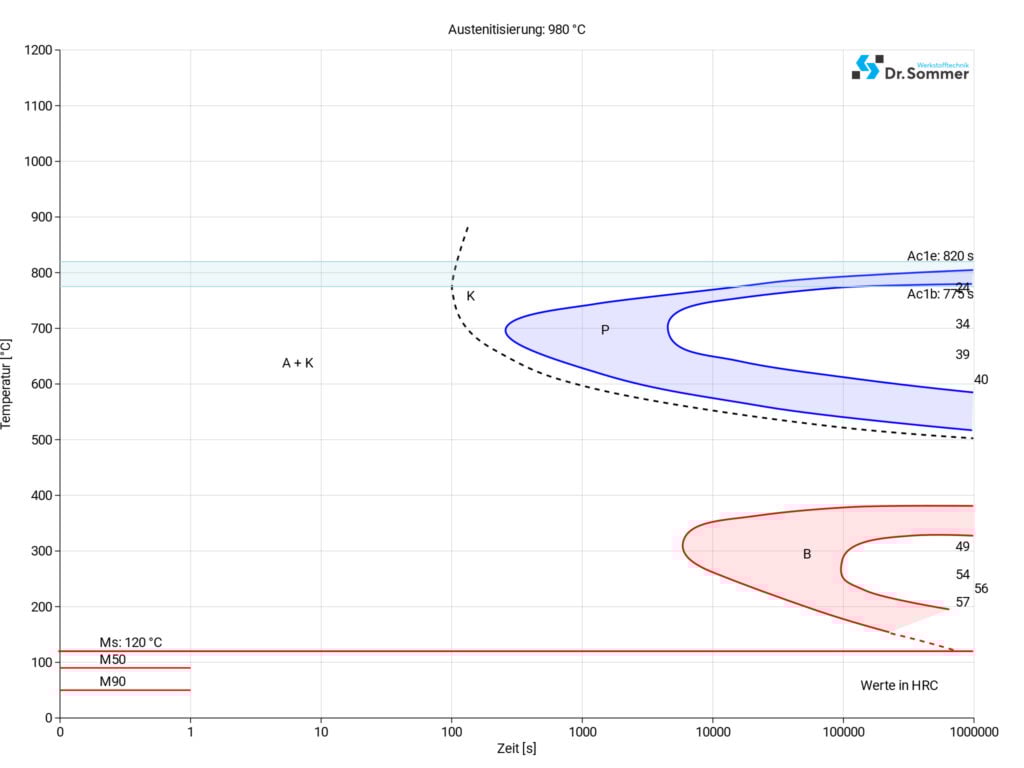Click the pearlite region label P
The image size is (1024, 768).
click(x=605, y=330)
